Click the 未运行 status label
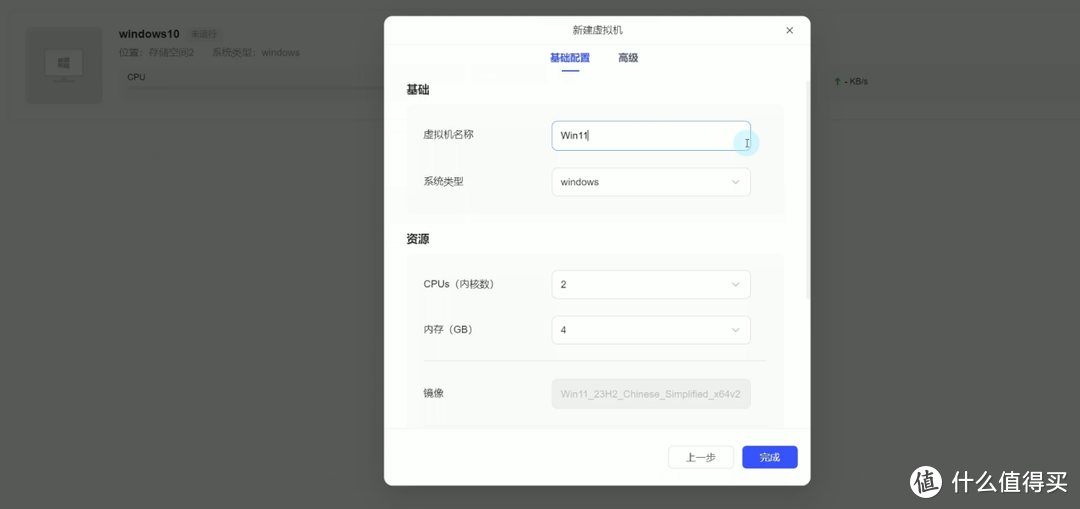The width and height of the screenshot is (1080, 509). click(202, 34)
